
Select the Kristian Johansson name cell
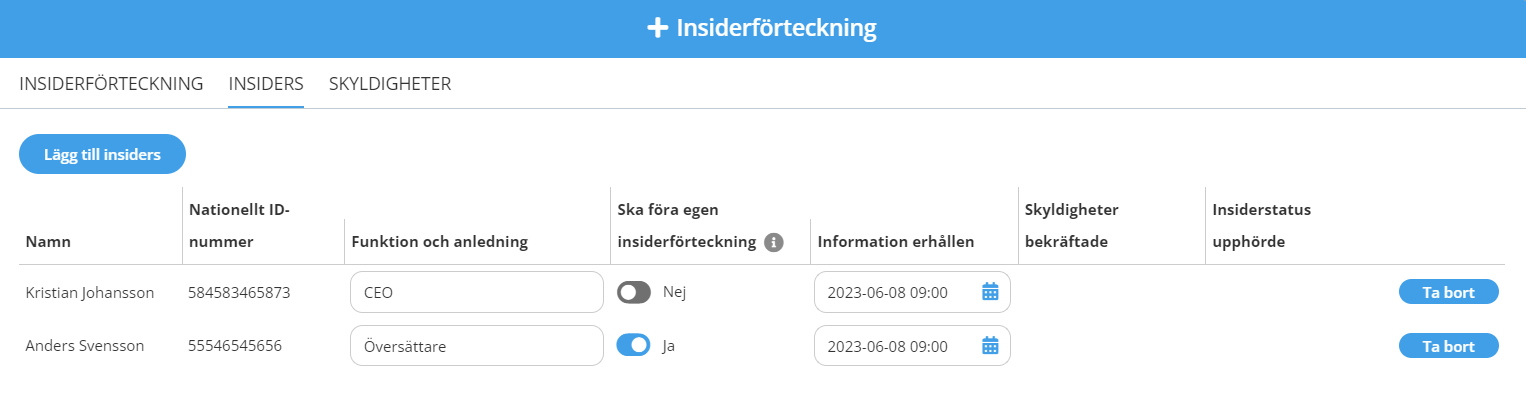pyautogui.click(x=90, y=292)
